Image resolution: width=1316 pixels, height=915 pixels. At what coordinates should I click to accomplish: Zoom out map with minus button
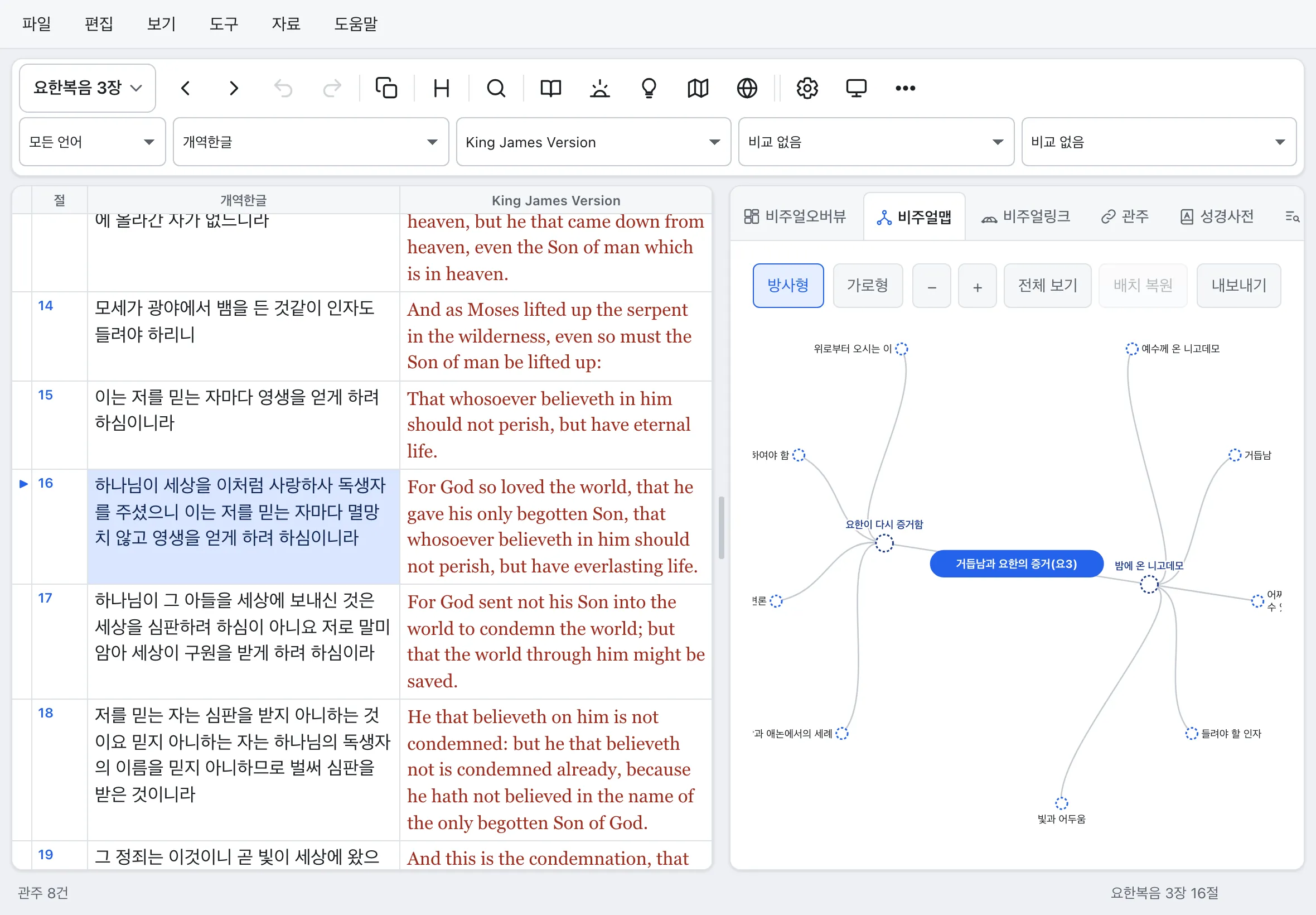pos(932,286)
